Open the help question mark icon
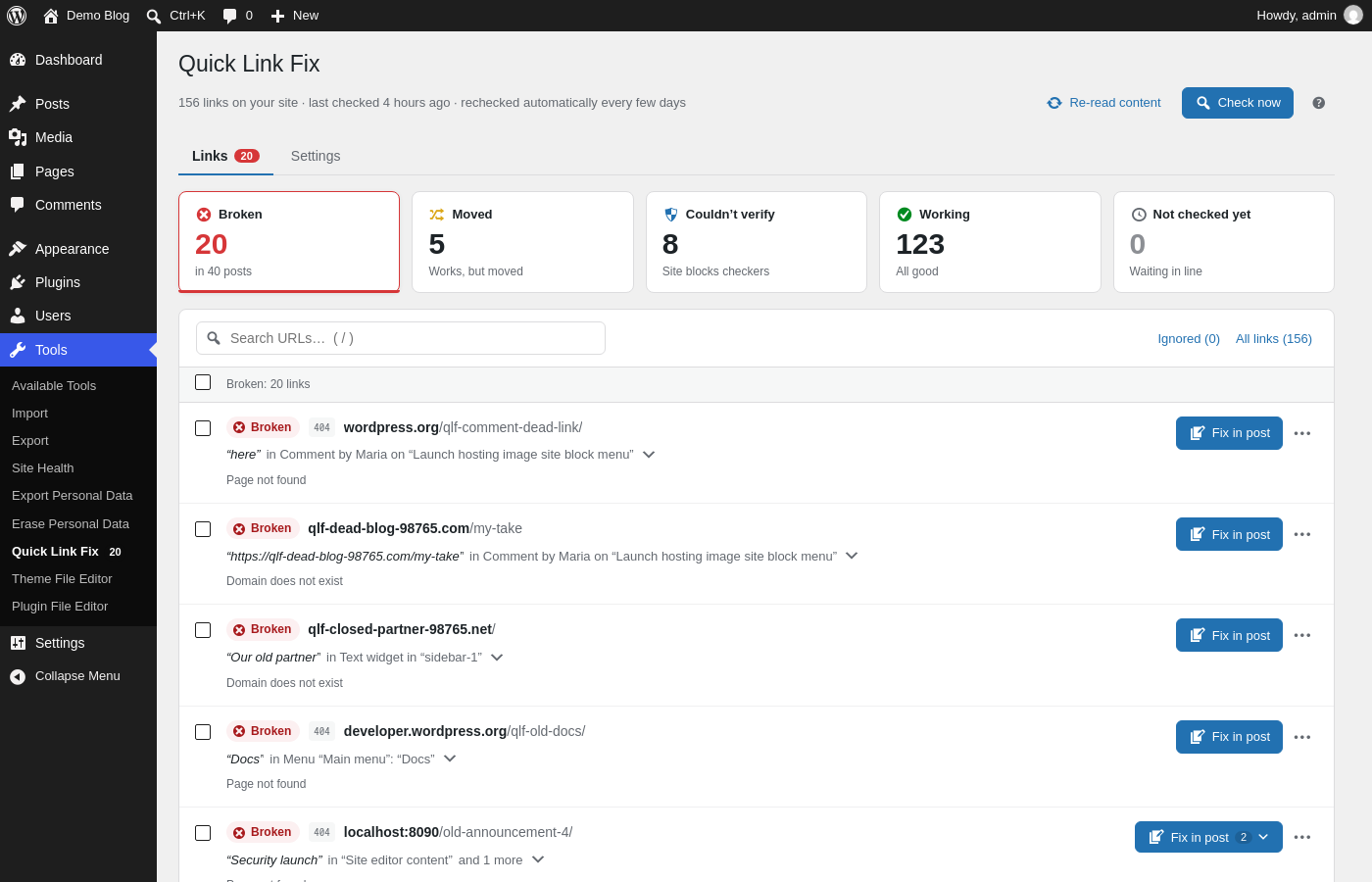 1319,103
